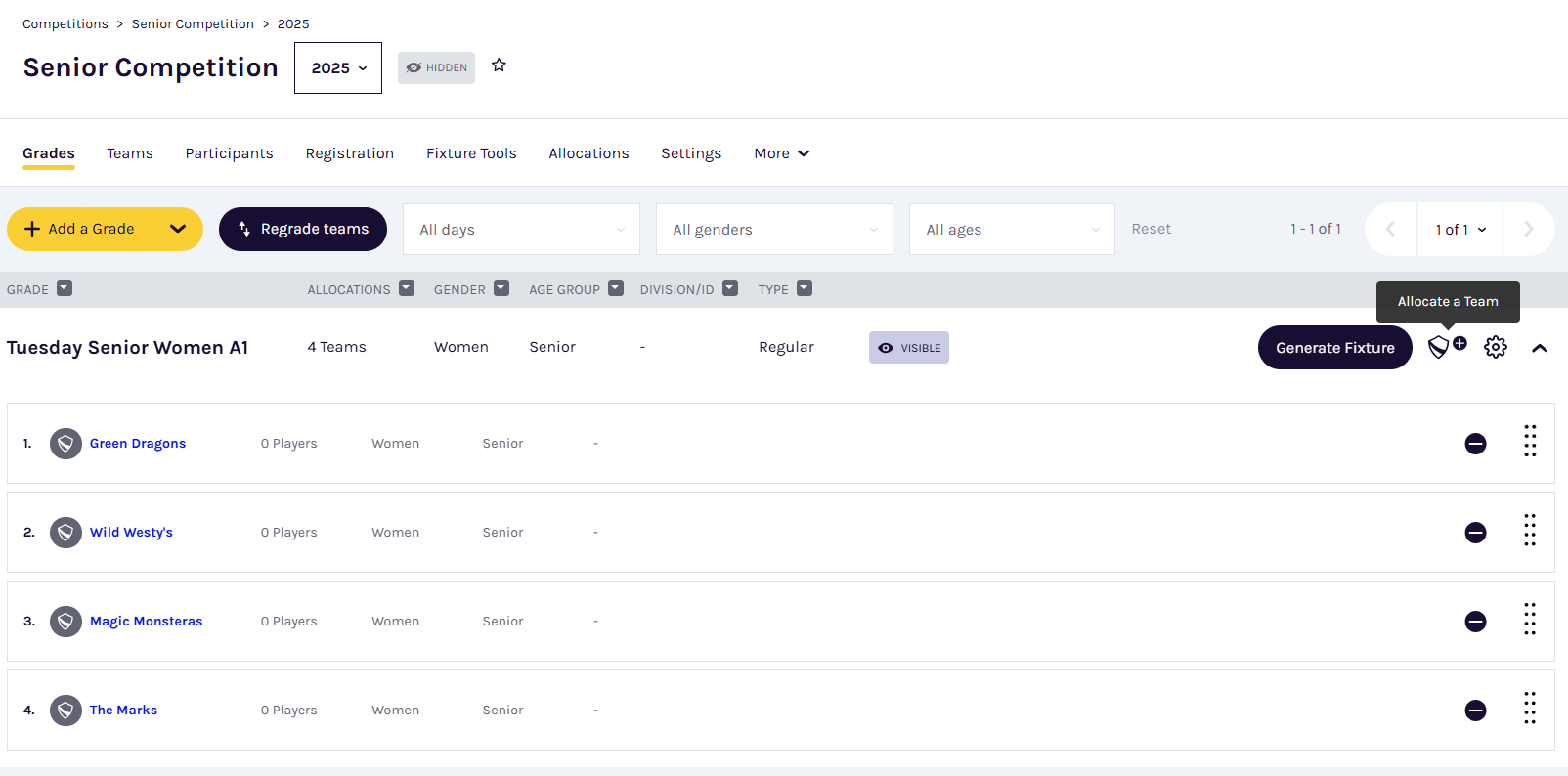The height and width of the screenshot is (776, 1568).
Task: Remove Green Dragons with minus icon
Action: tap(1475, 444)
